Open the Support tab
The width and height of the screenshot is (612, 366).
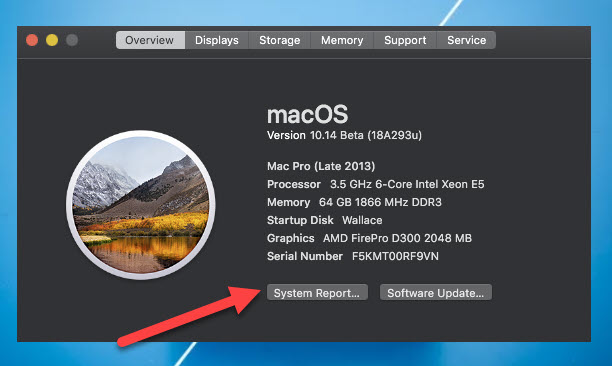[x=405, y=40]
